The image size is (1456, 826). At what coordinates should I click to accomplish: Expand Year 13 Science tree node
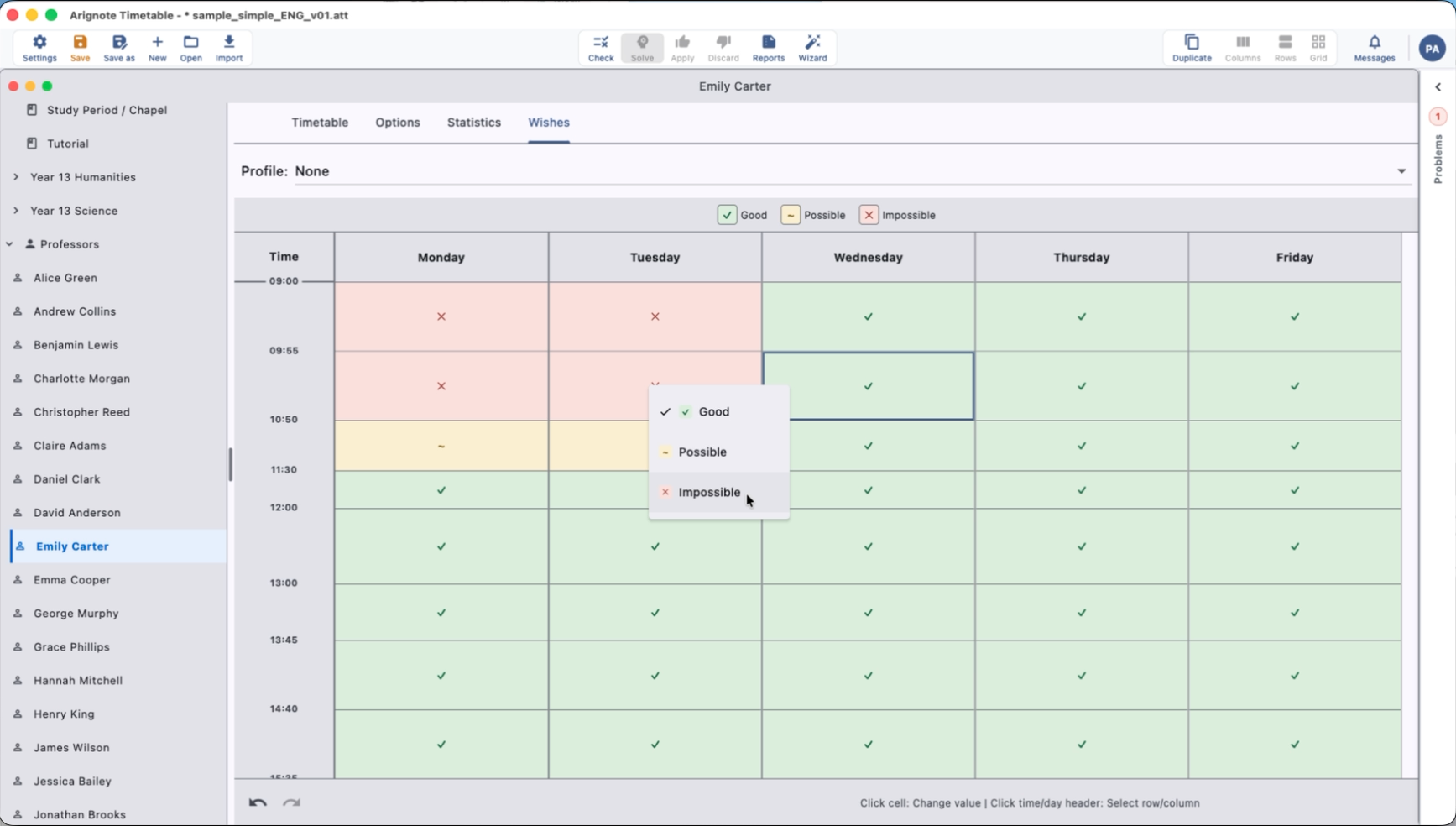pos(16,211)
